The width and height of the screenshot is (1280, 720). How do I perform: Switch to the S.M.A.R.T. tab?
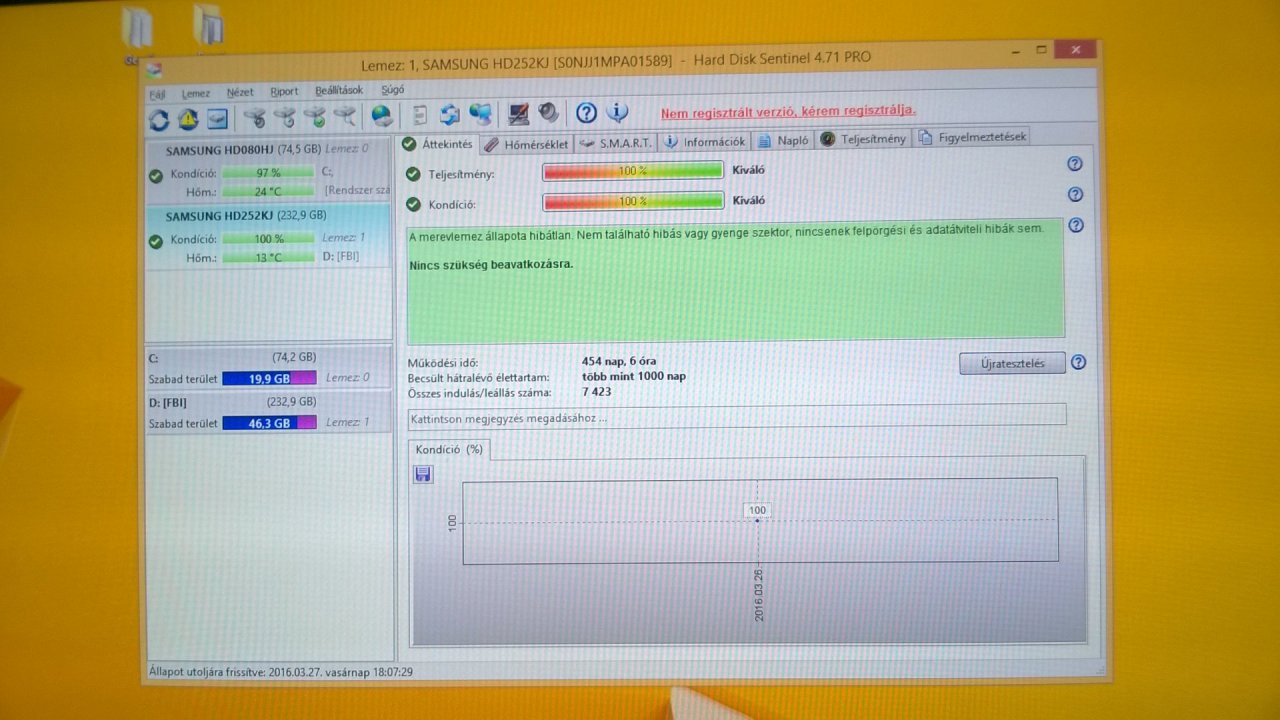(615, 143)
